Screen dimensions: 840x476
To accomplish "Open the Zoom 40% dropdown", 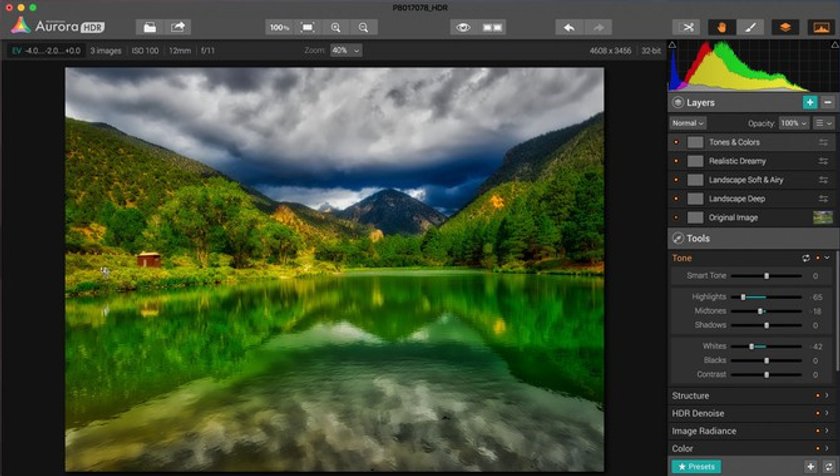I will pyautogui.click(x=346, y=50).
